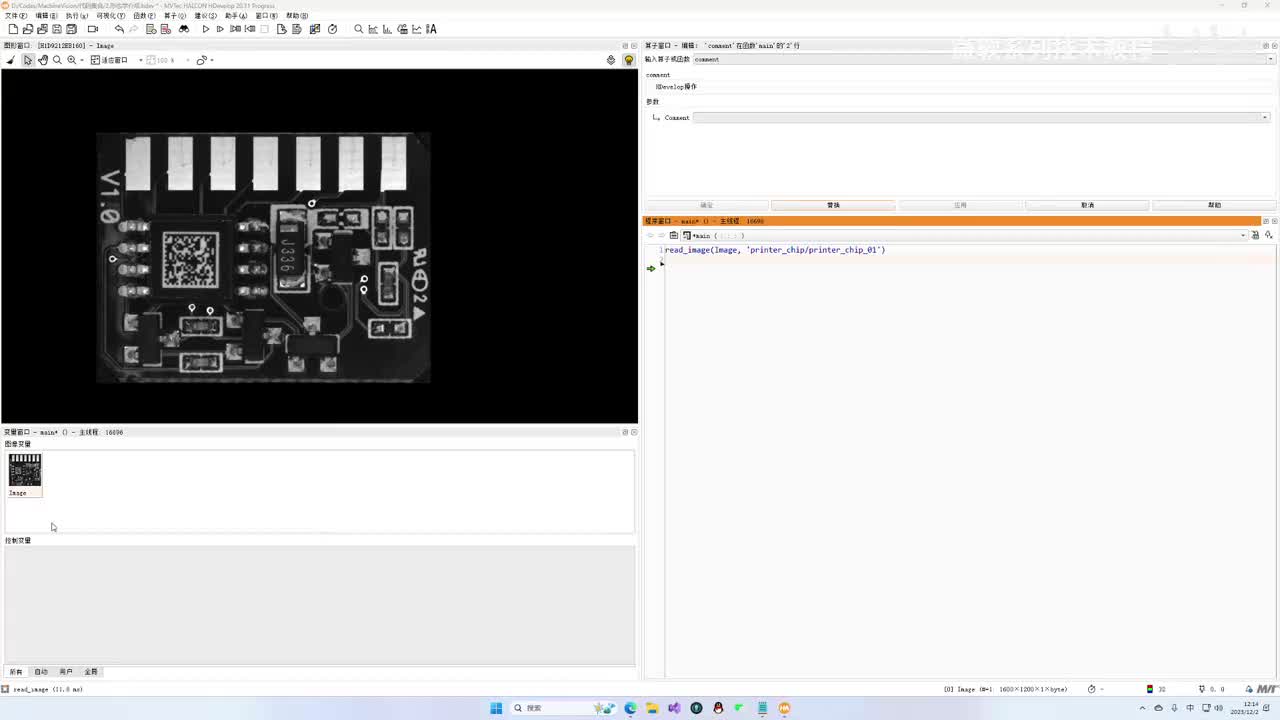
Task: Click the 替换 (Replace) button
Action: 833,205
